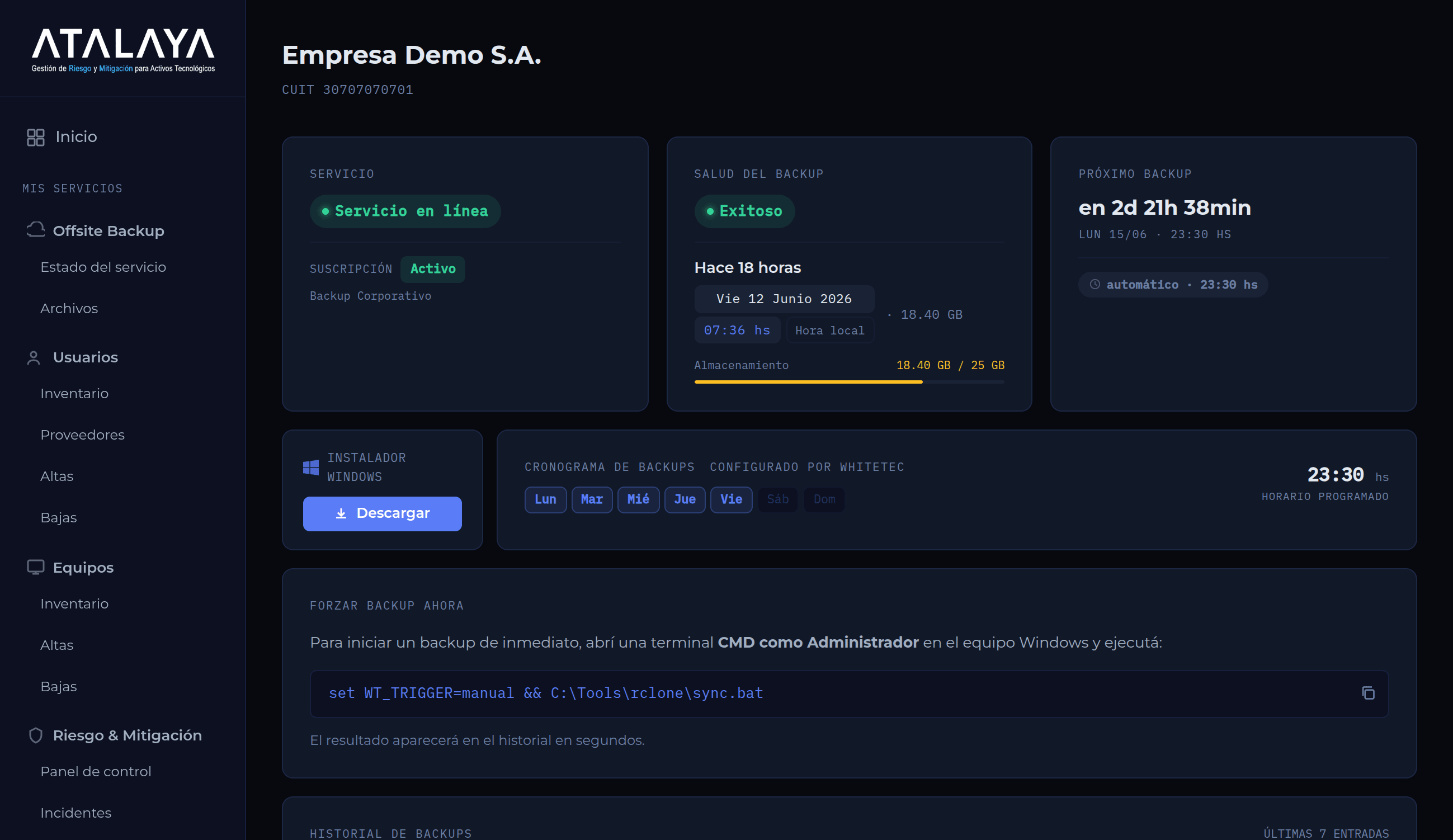Click the Usuarios person icon
The width and height of the screenshot is (1453, 840).
(34, 358)
